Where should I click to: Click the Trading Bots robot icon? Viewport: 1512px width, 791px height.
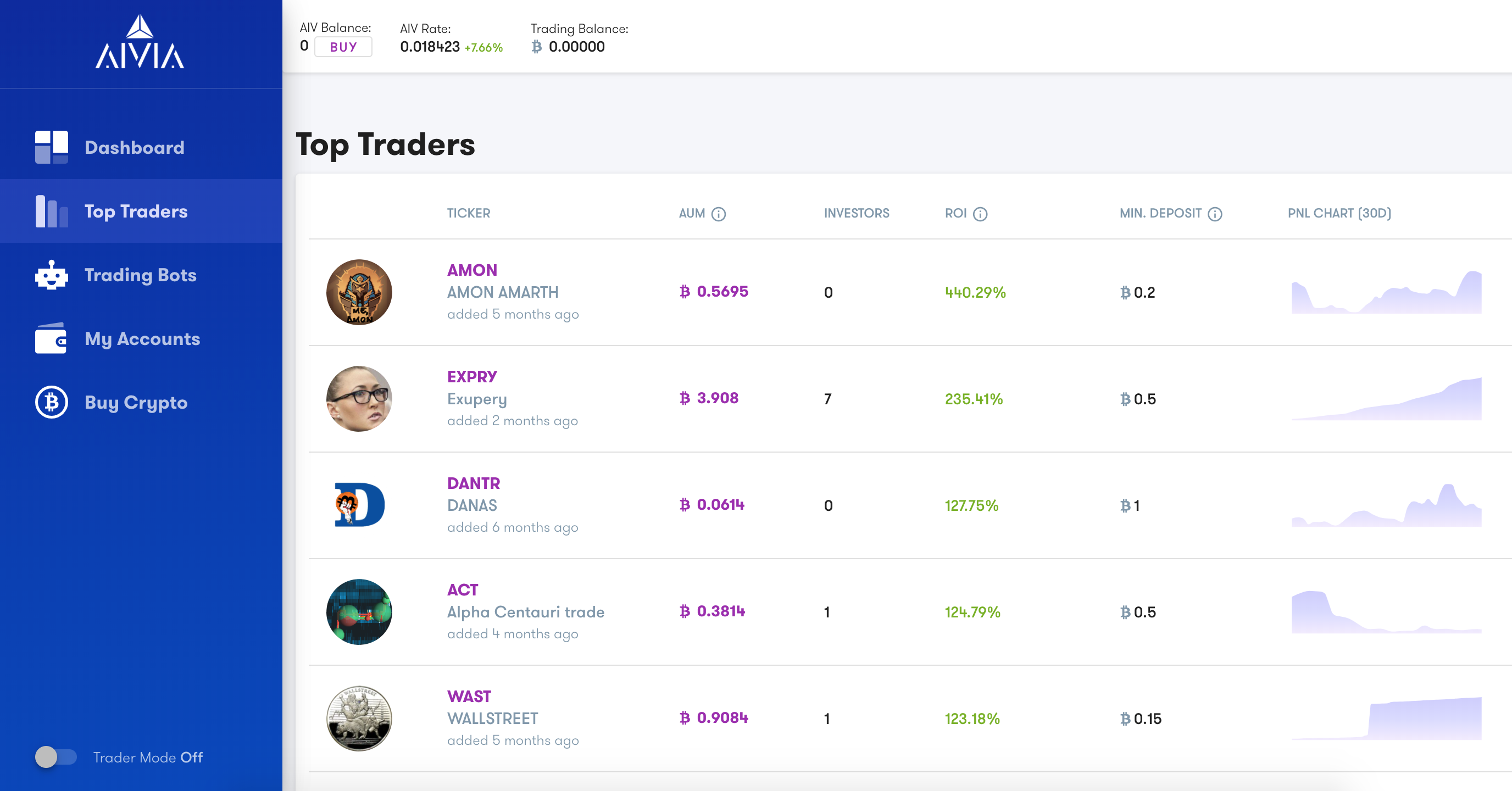pyautogui.click(x=52, y=275)
